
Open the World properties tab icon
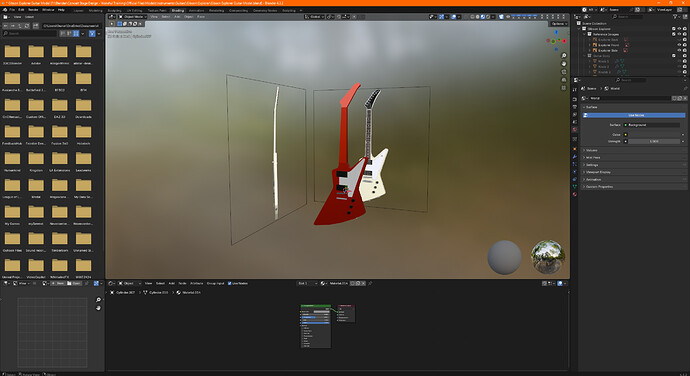click(x=575, y=129)
